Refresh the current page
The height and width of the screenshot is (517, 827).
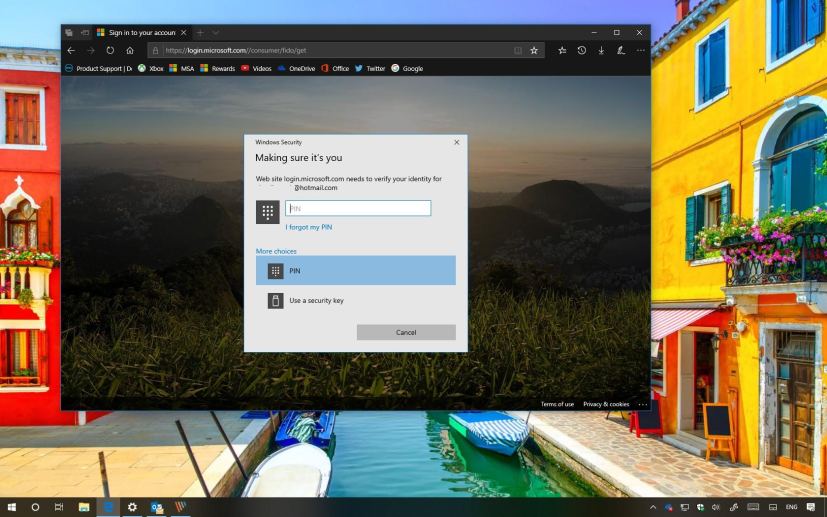110,51
